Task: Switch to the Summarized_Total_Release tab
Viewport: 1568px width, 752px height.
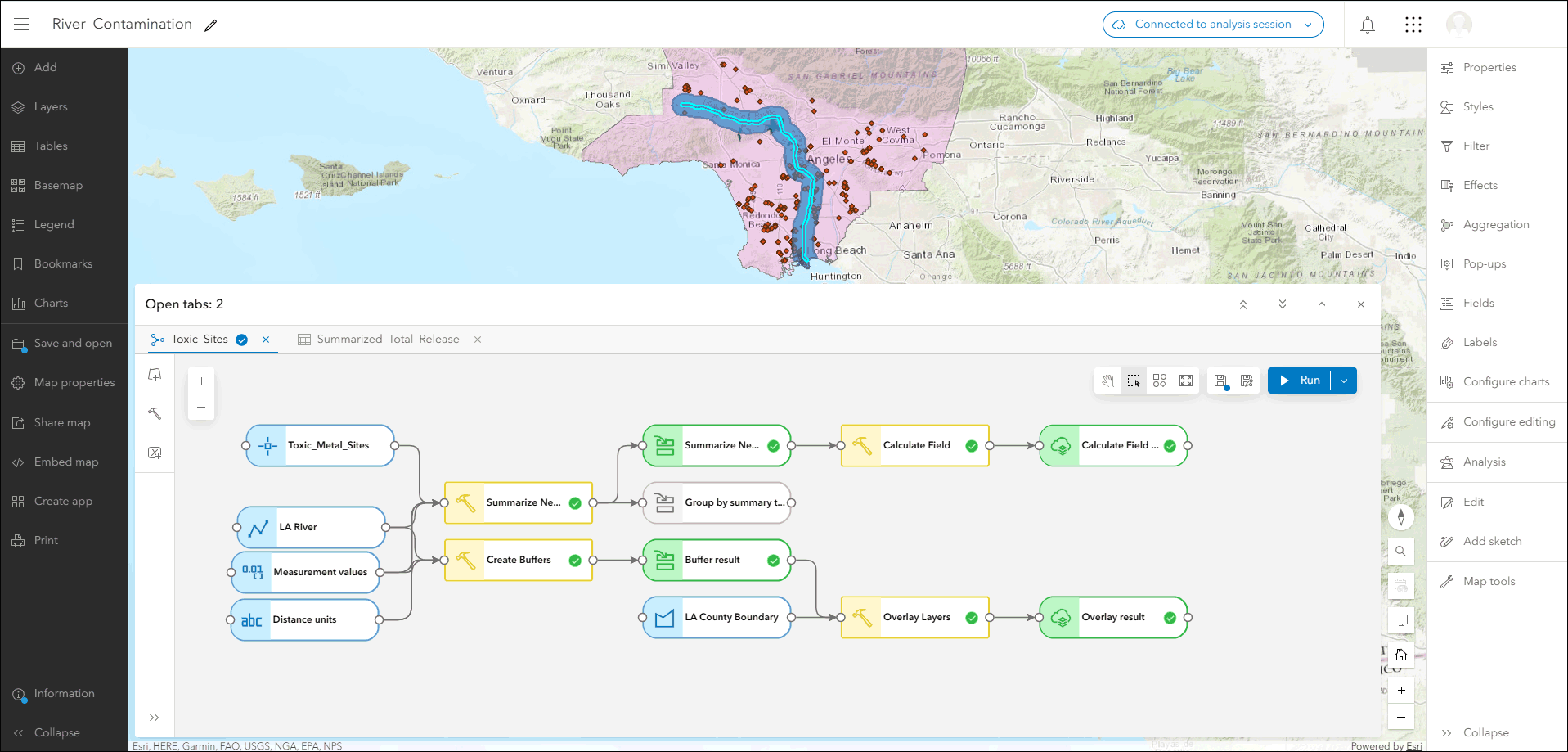Action: point(388,340)
